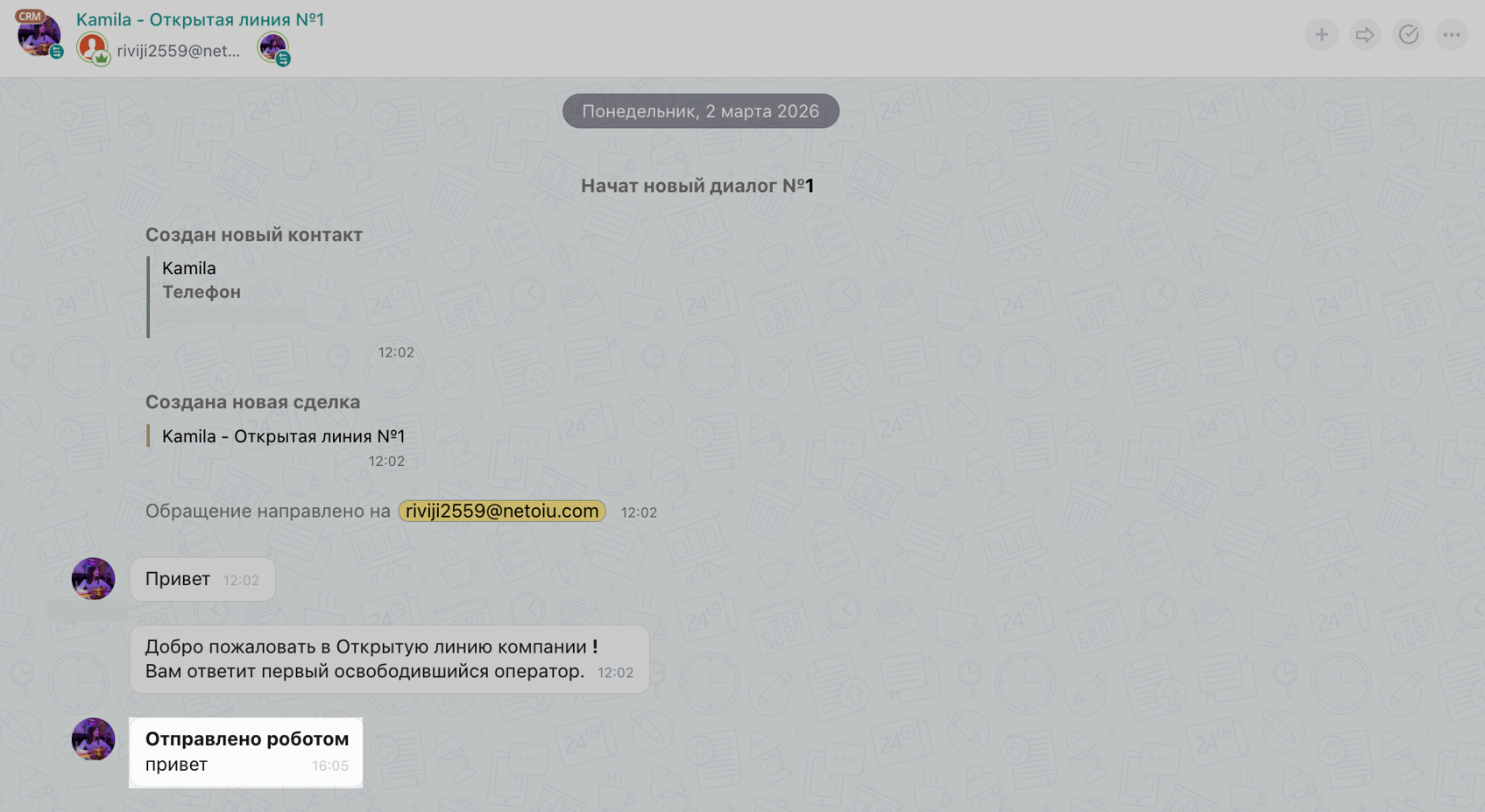Select the "Отправлено роботом" message bubble

pos(246,752)
